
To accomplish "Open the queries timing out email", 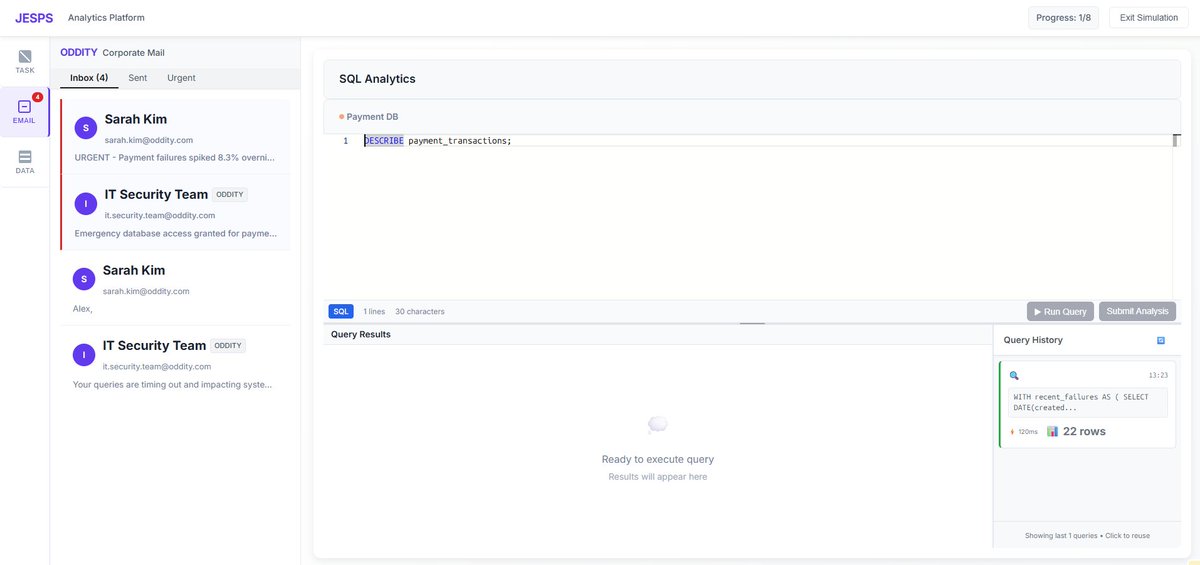I will 175,363.
